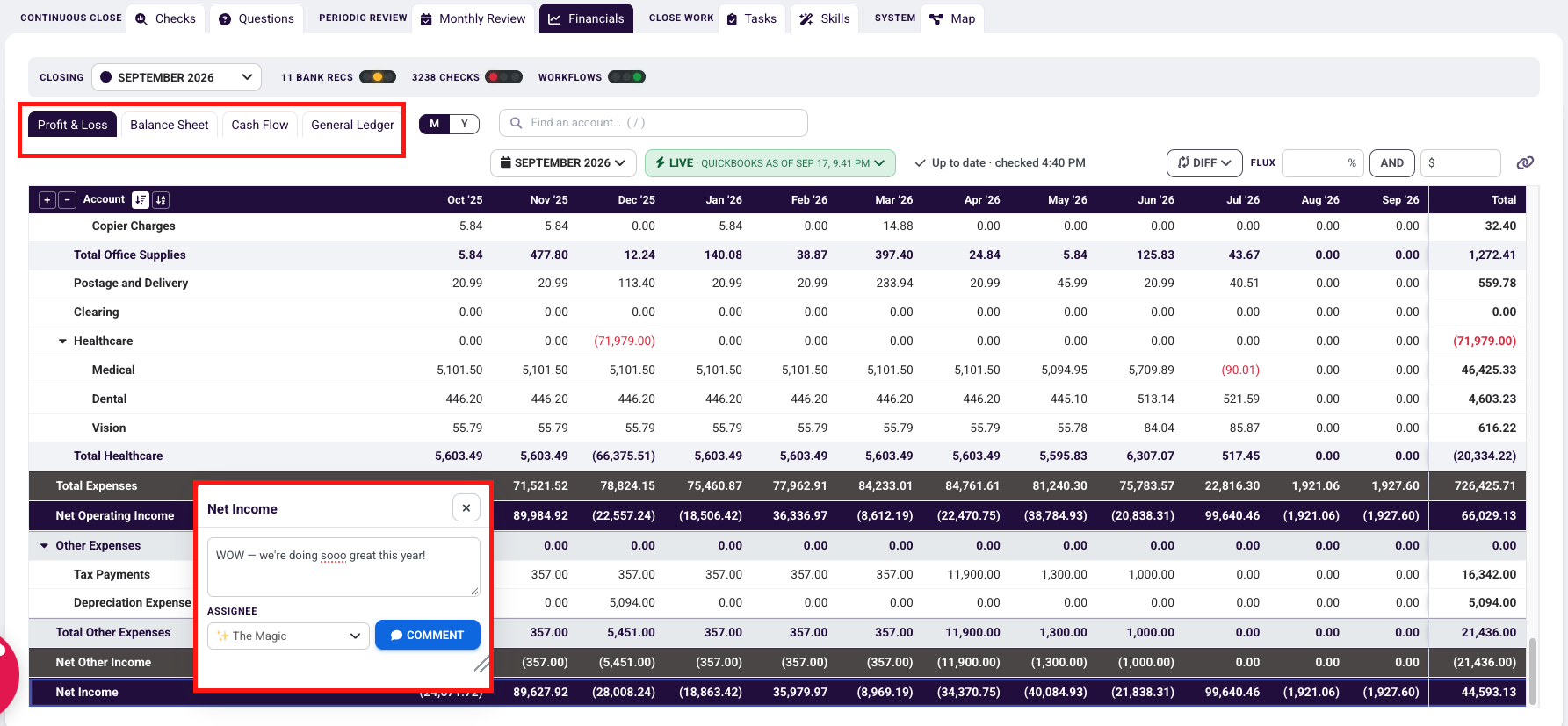This screenshot has width=1568, height=726.
Task: Click into the Net Income comment text box
Action: [x=343, y=566]
